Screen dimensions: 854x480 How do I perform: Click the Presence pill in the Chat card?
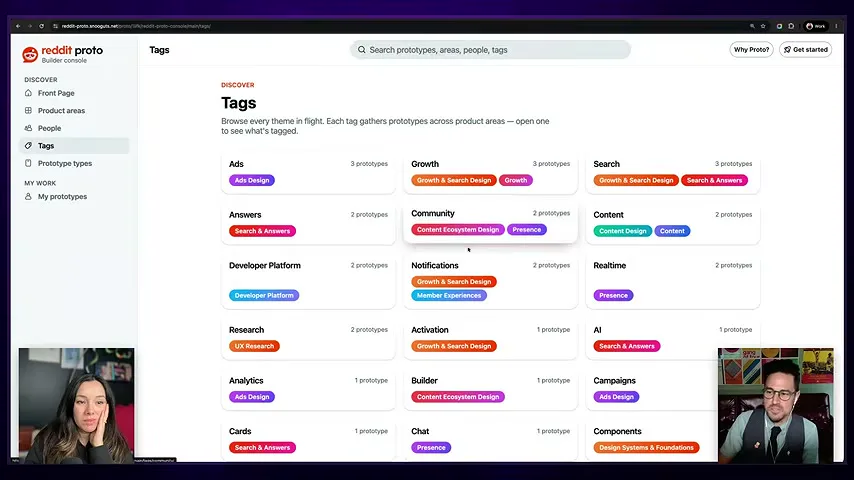pos(431,447)
